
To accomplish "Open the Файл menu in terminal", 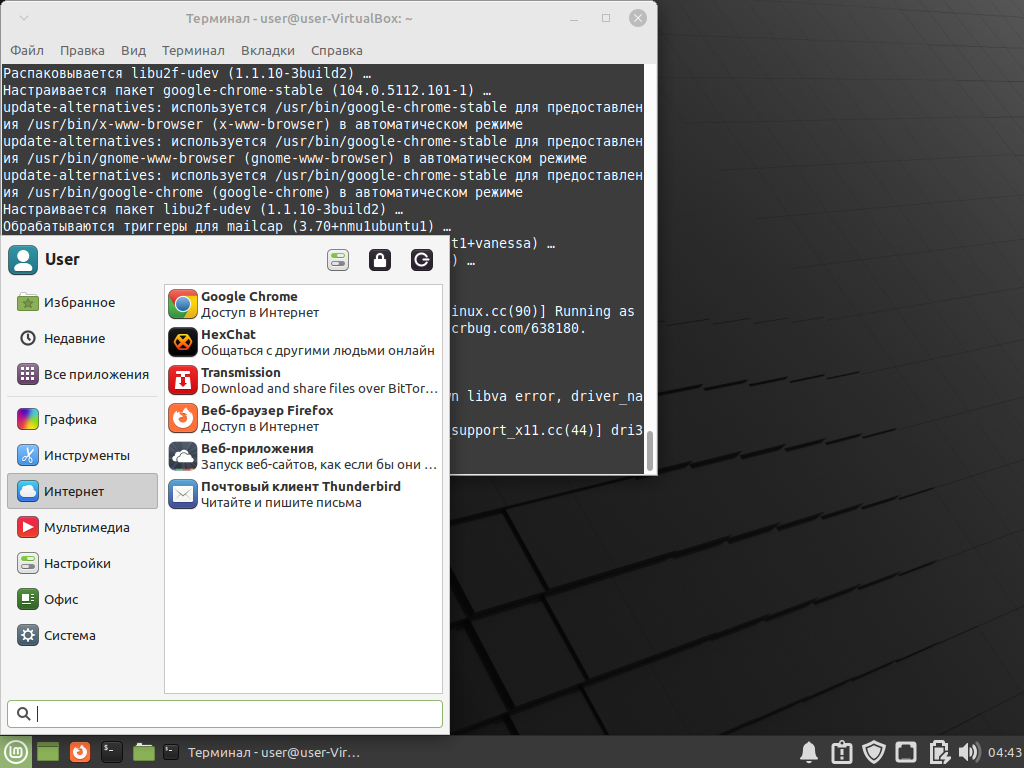I will click(x=27, y=50).
